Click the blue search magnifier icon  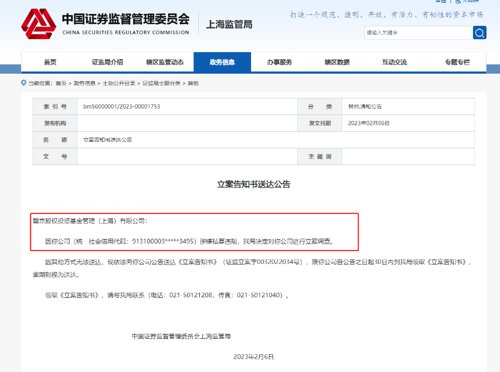(x=479, y=33)
